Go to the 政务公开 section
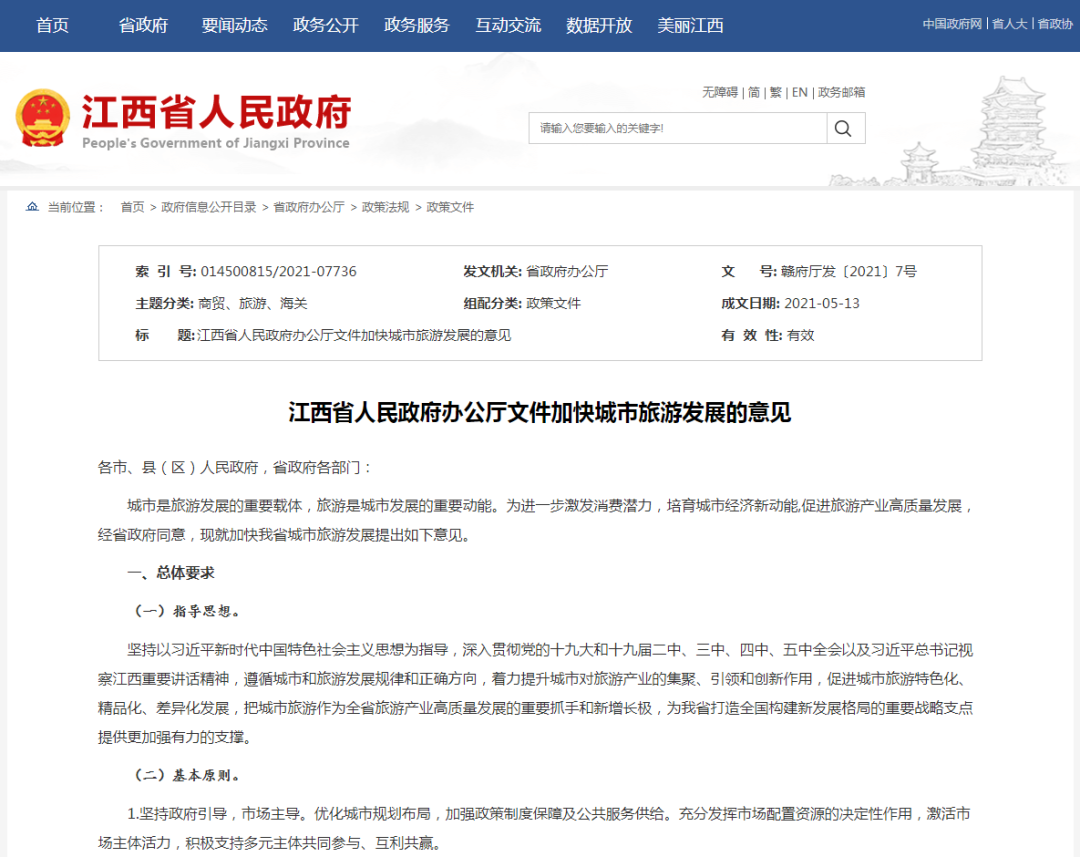1080x857 pixels. [325, 26]
